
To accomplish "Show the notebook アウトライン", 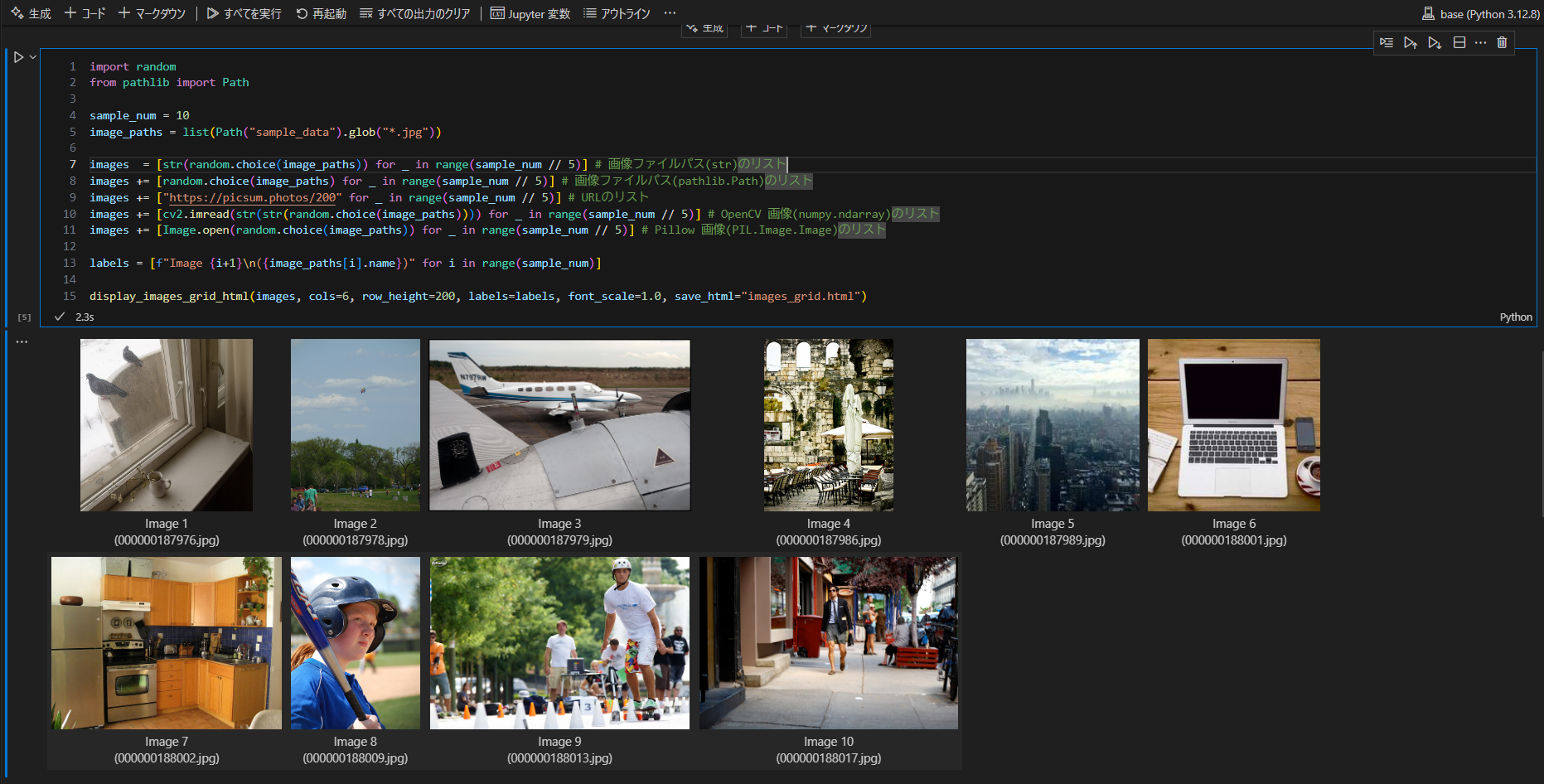I will point(617,13).
